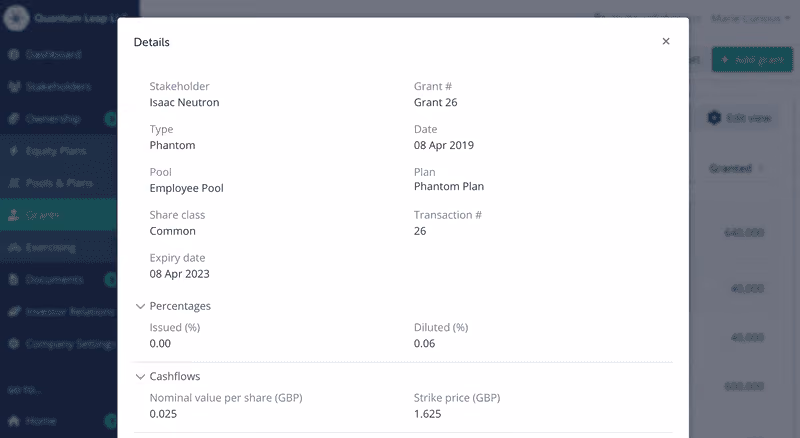Open the user account dropdown
The image size is (800, 438).
tap(751, 18)
